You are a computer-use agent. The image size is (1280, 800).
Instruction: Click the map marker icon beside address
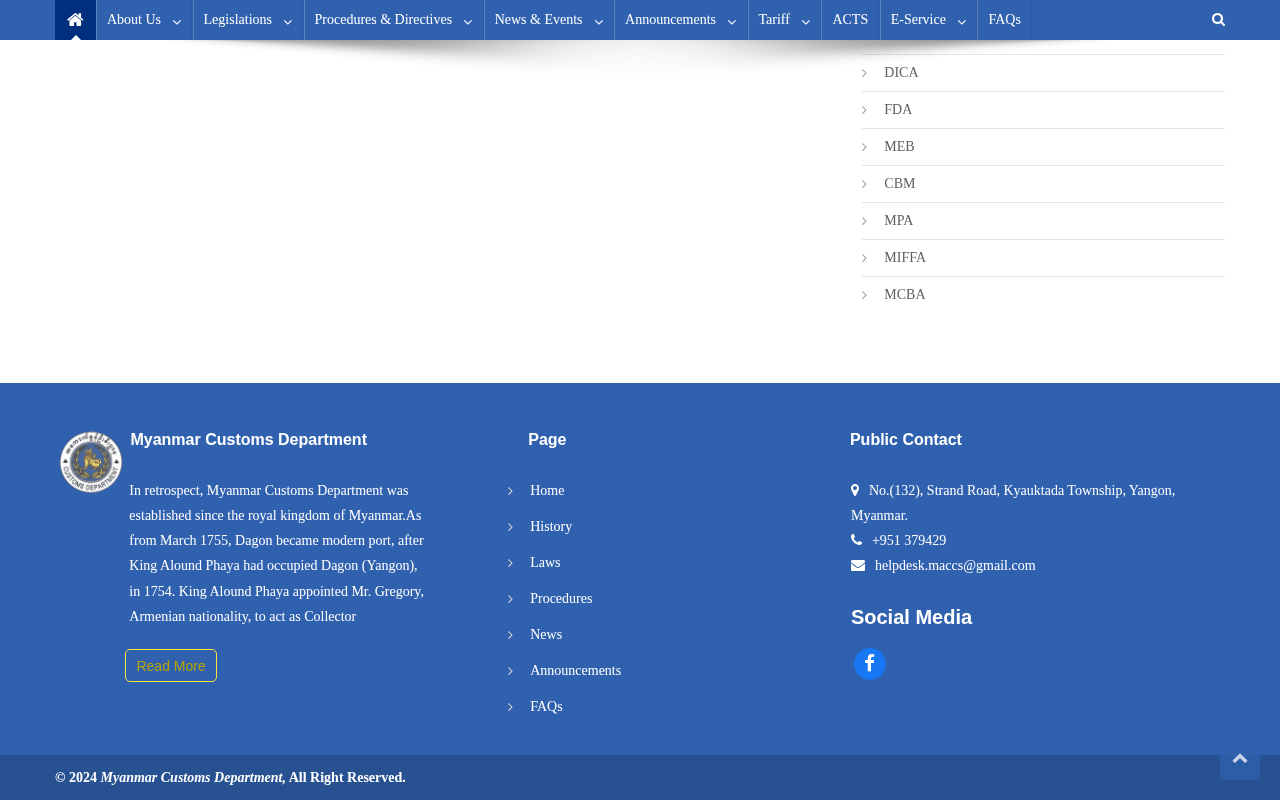[855, 490]
